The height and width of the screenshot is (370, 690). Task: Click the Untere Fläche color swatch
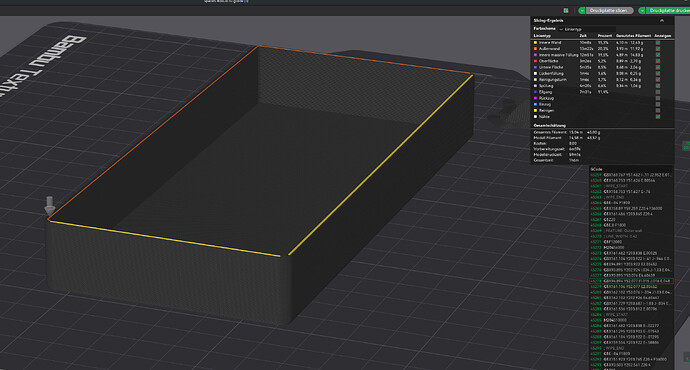point(535,67)
